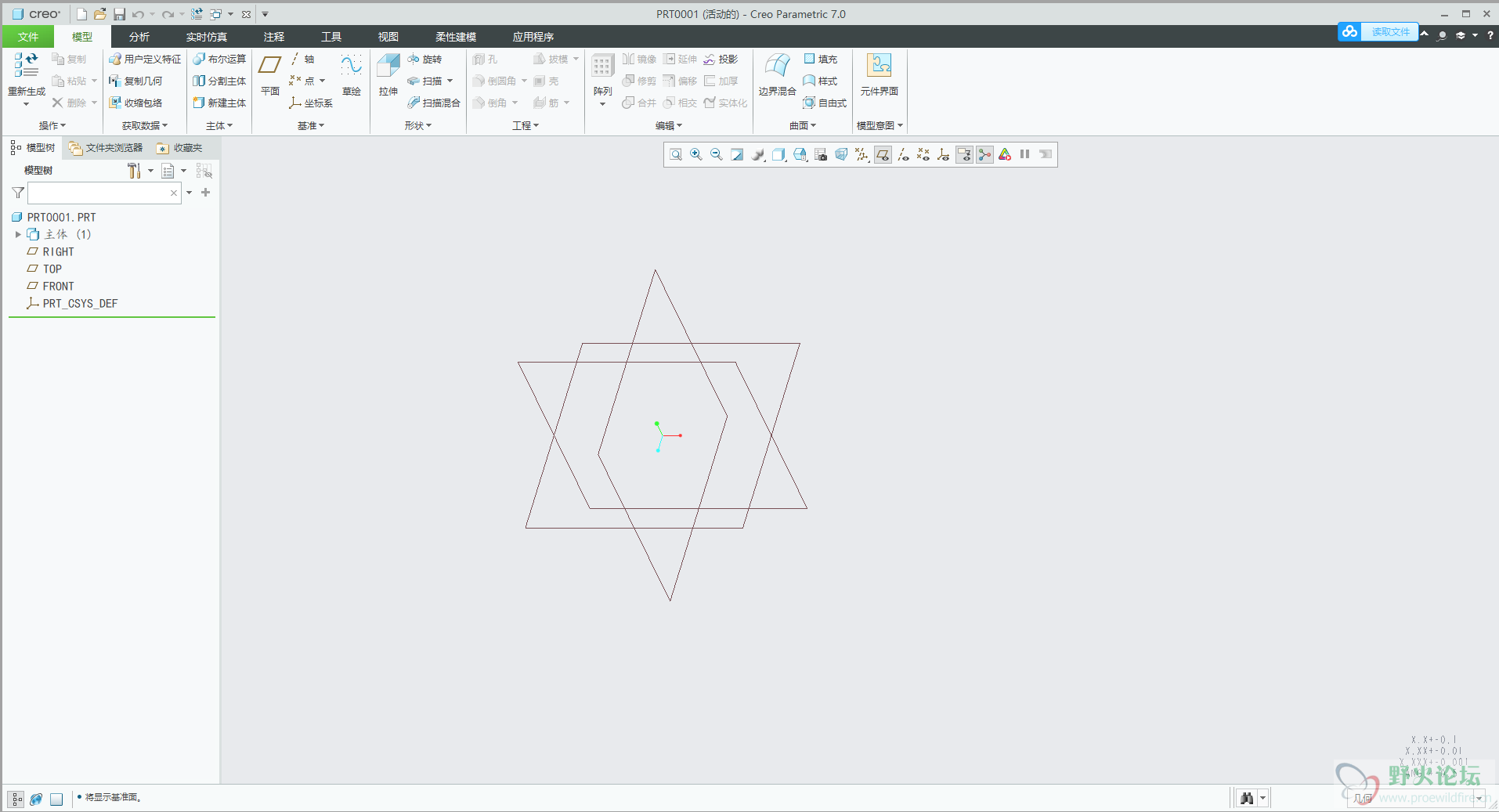Click Shrinkwrap (收缩包络) button
Image resolution: width=1499 pixels, height=812 pixels.
135,103
